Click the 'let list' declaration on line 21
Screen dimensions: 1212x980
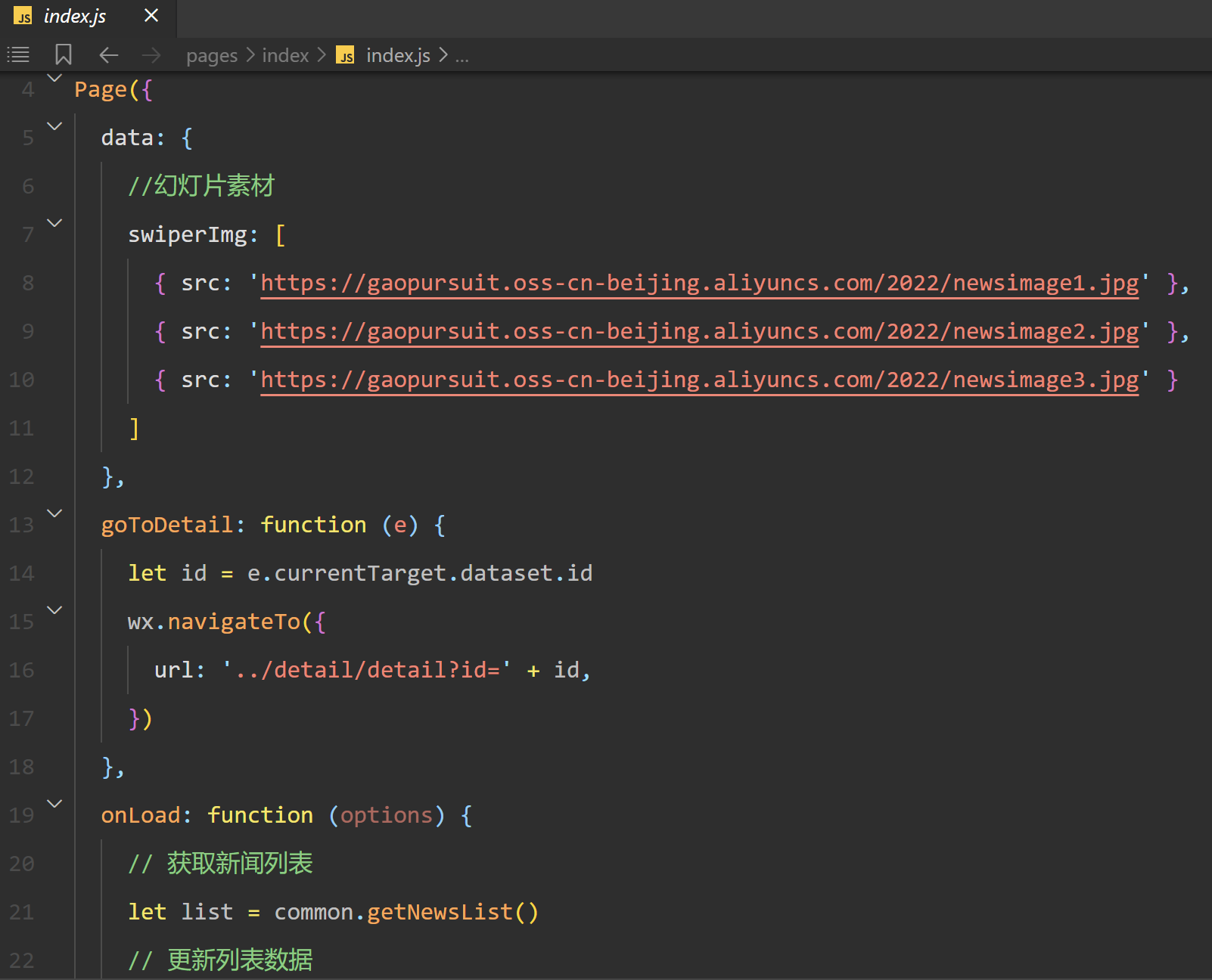pos(180,912)
